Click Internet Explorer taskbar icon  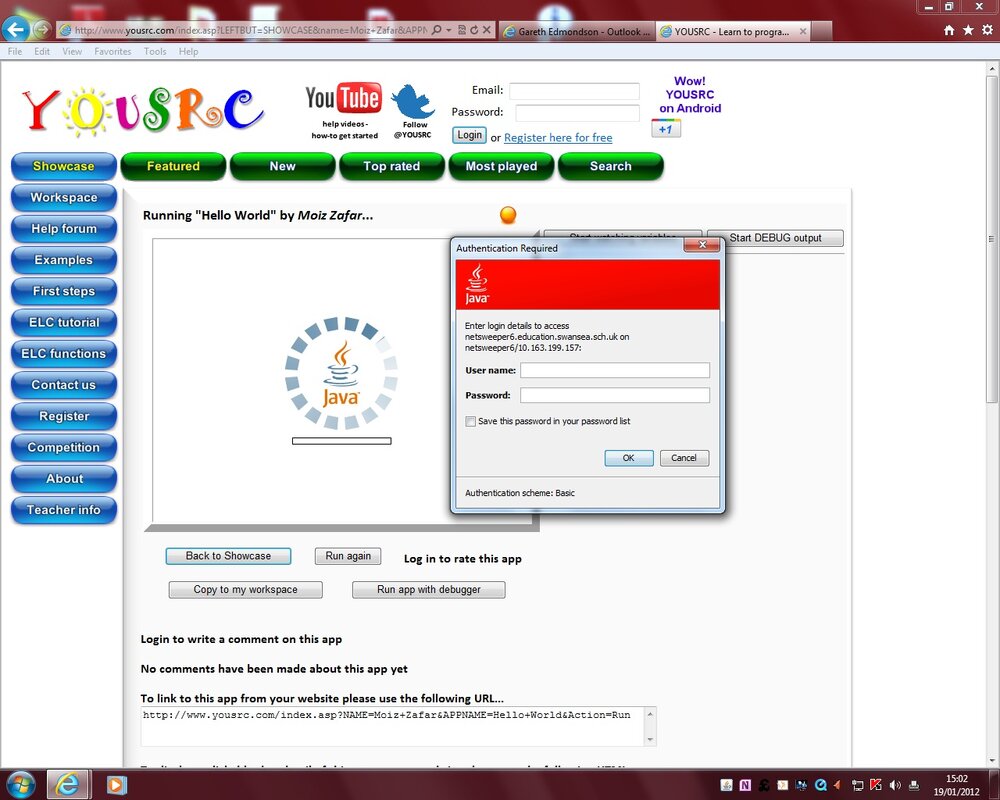[66, 785]
